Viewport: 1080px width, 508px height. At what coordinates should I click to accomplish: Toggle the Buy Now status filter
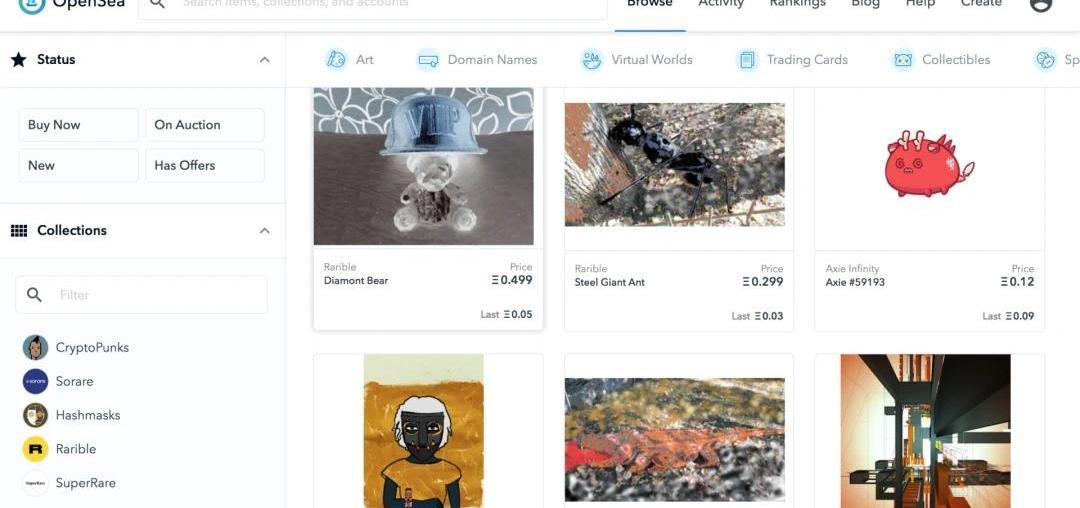(79, 125)
